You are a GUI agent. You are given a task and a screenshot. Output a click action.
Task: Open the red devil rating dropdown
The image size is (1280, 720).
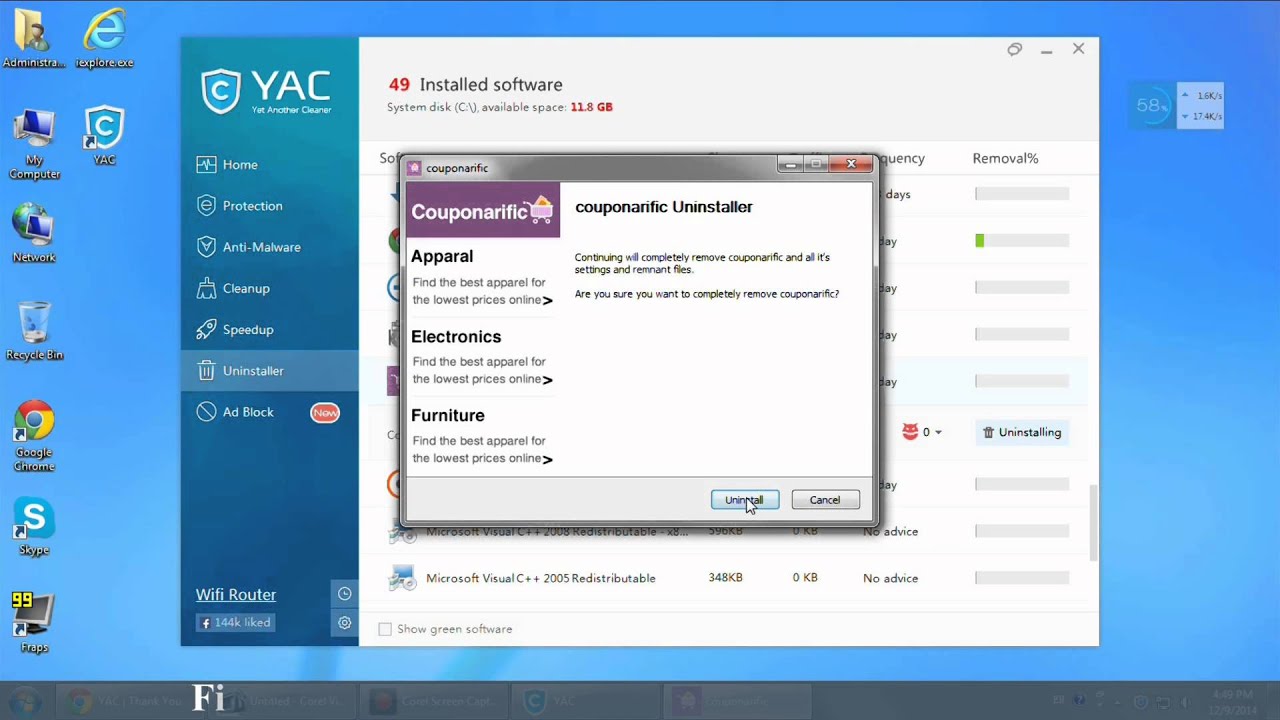click(x=922, y=432)
